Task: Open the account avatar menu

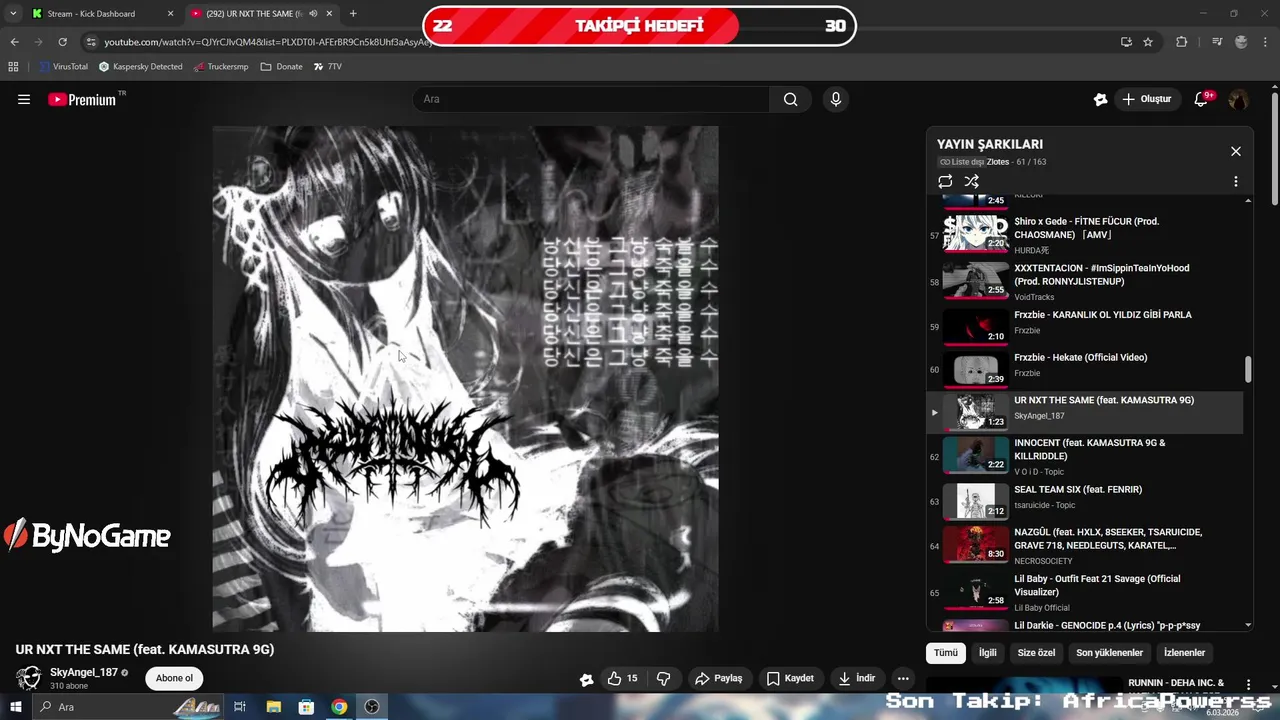Action: coord(1238,99)
